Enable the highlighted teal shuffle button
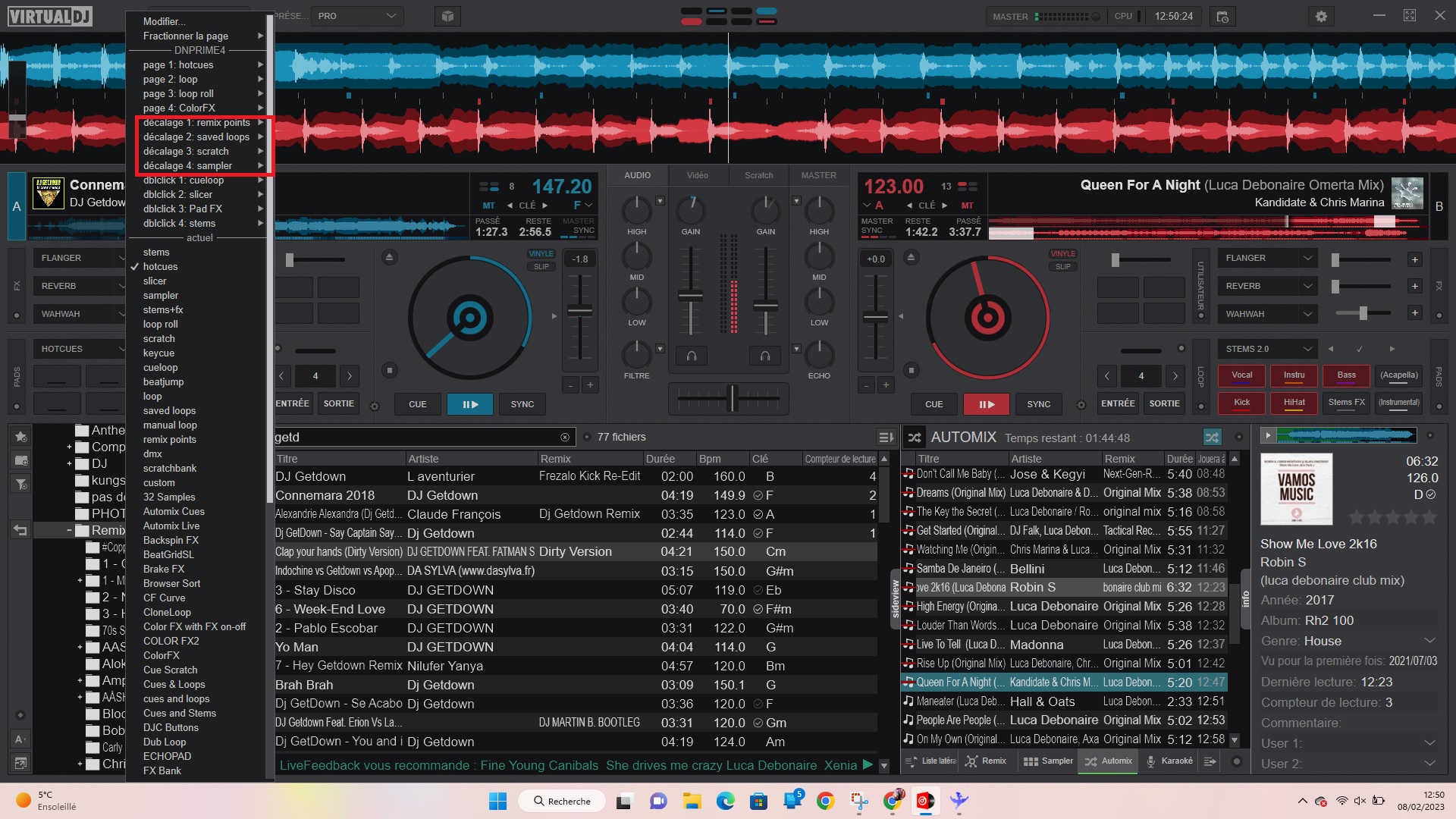 pyautogui.click(x=1212, y=438)
